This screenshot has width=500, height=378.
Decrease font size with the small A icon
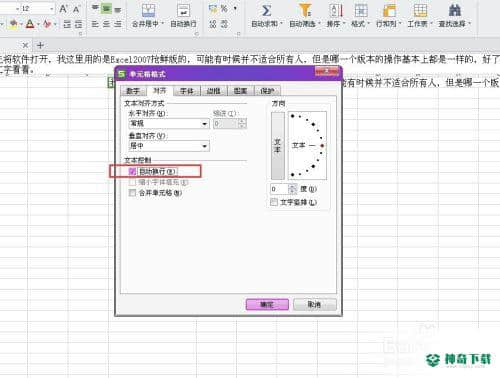click(76, 9)
